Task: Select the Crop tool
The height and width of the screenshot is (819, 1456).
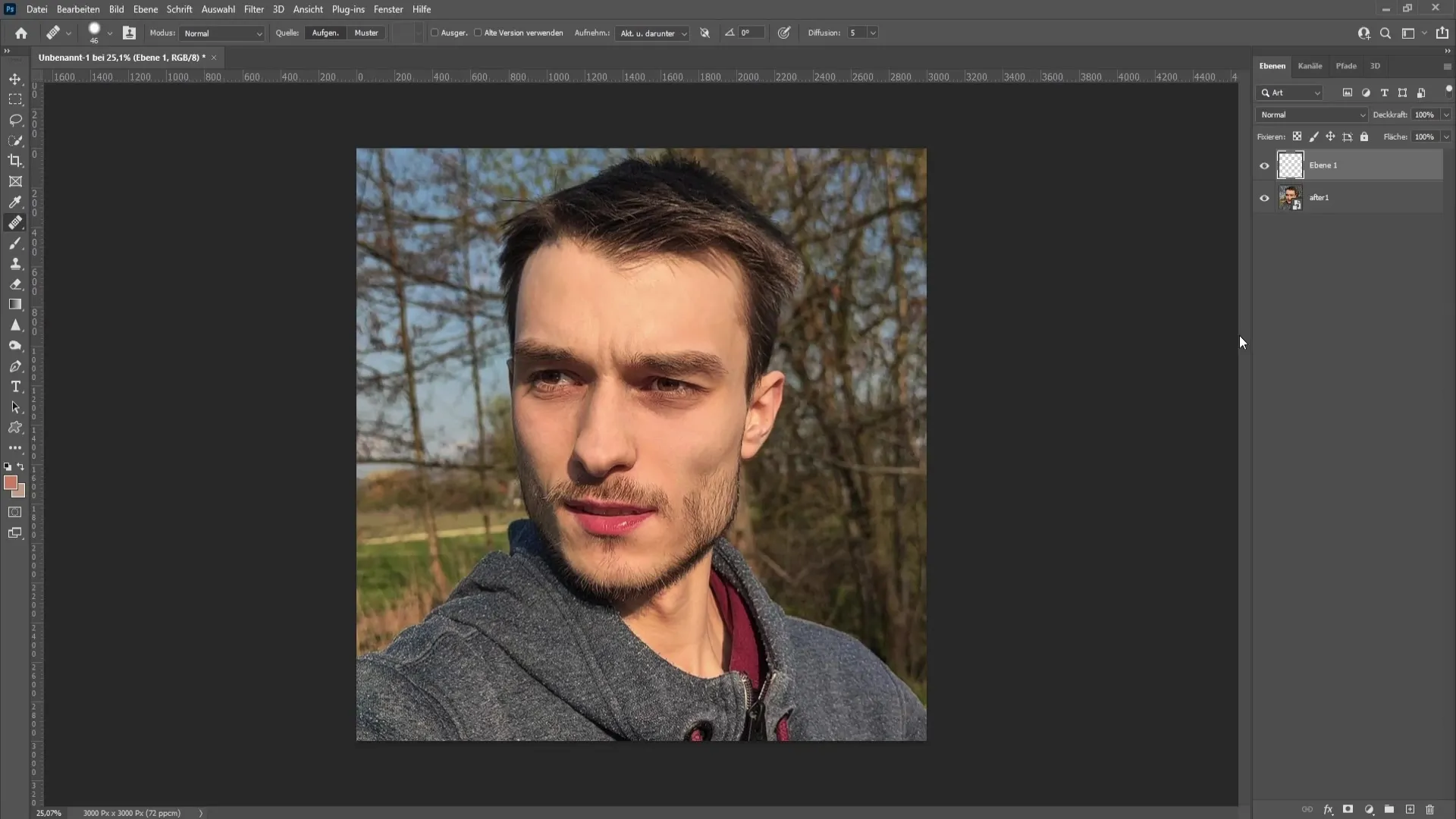Action: click(15, 160)
